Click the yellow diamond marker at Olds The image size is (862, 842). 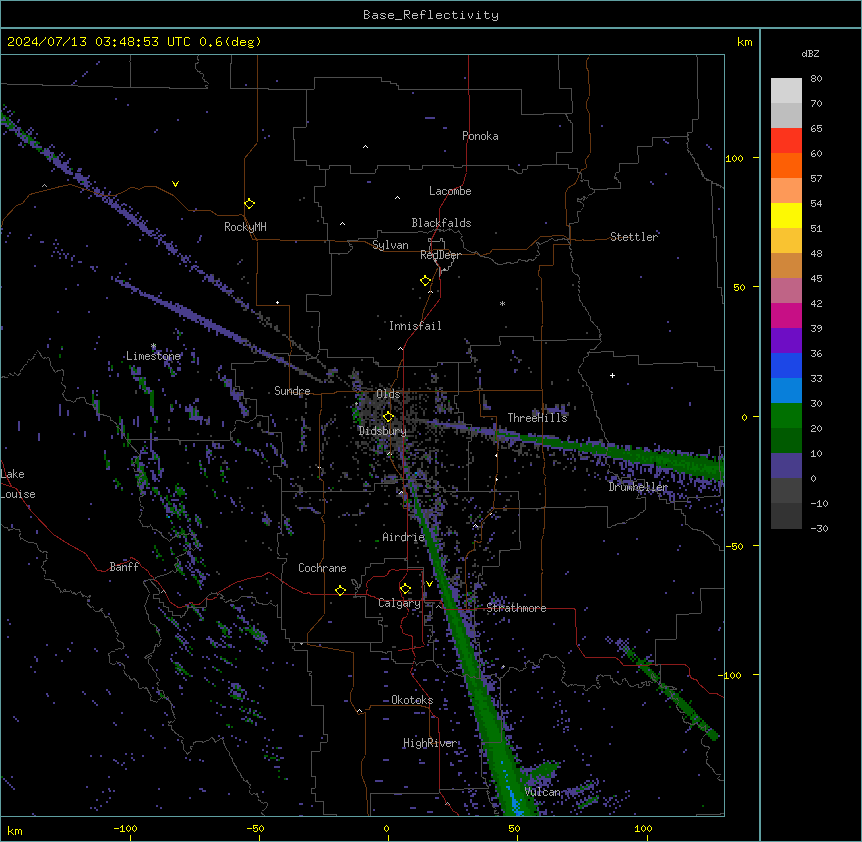(388, 417)
